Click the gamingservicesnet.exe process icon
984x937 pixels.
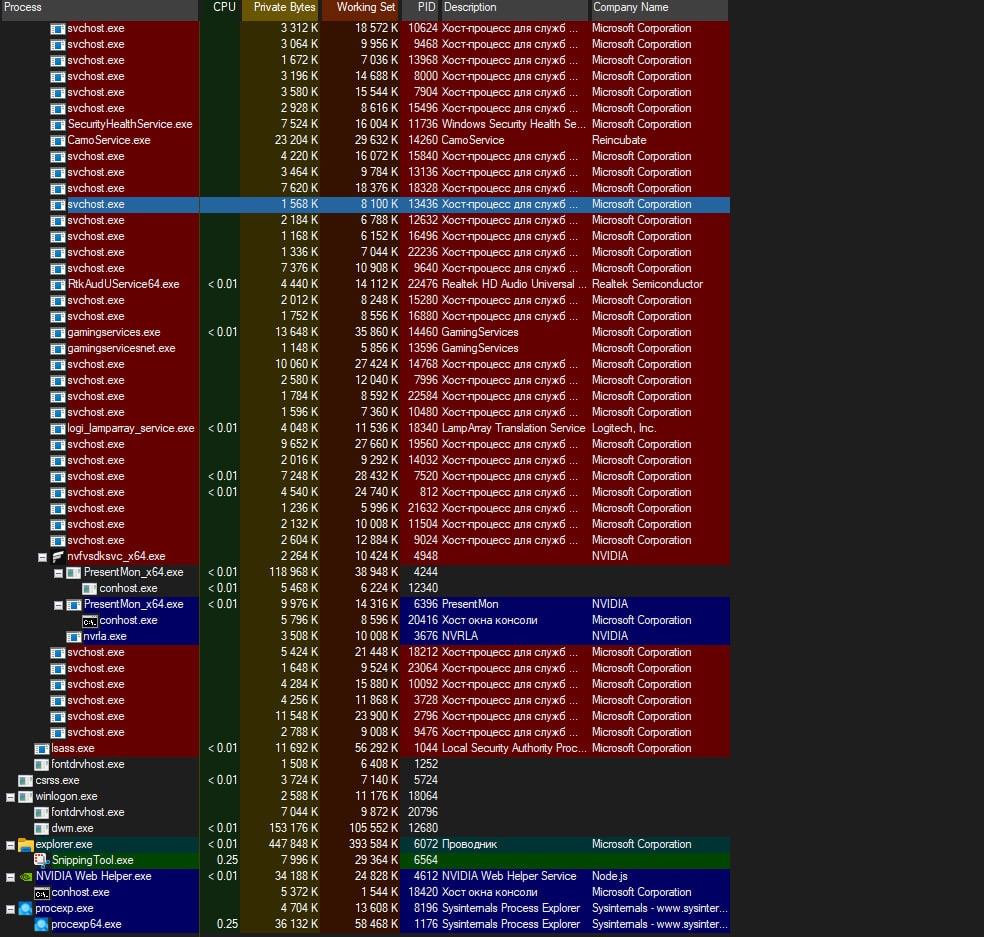click(58, 349)
